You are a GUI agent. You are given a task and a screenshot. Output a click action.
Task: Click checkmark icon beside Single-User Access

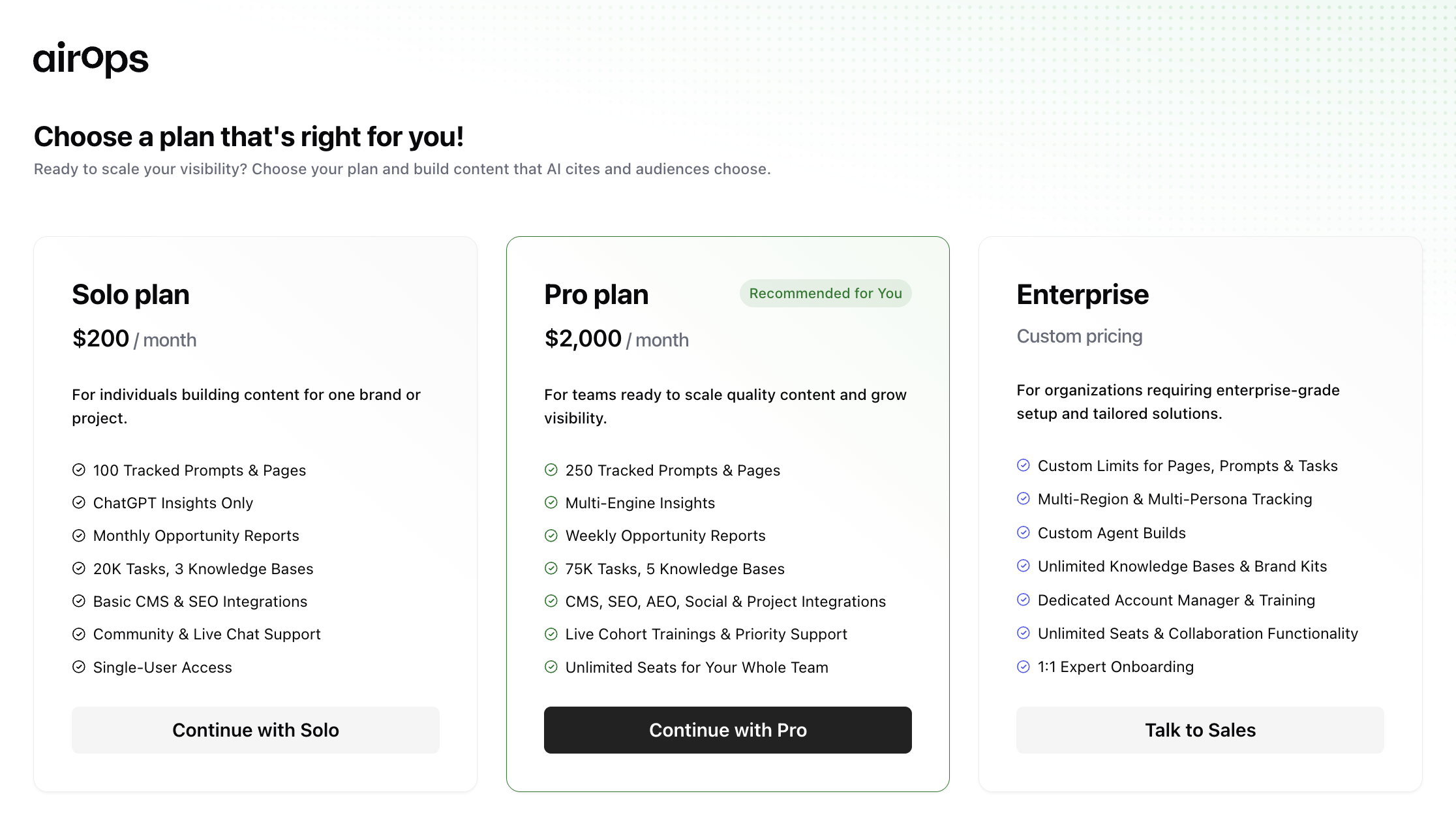pyautogui.click(x=79, y=667)
